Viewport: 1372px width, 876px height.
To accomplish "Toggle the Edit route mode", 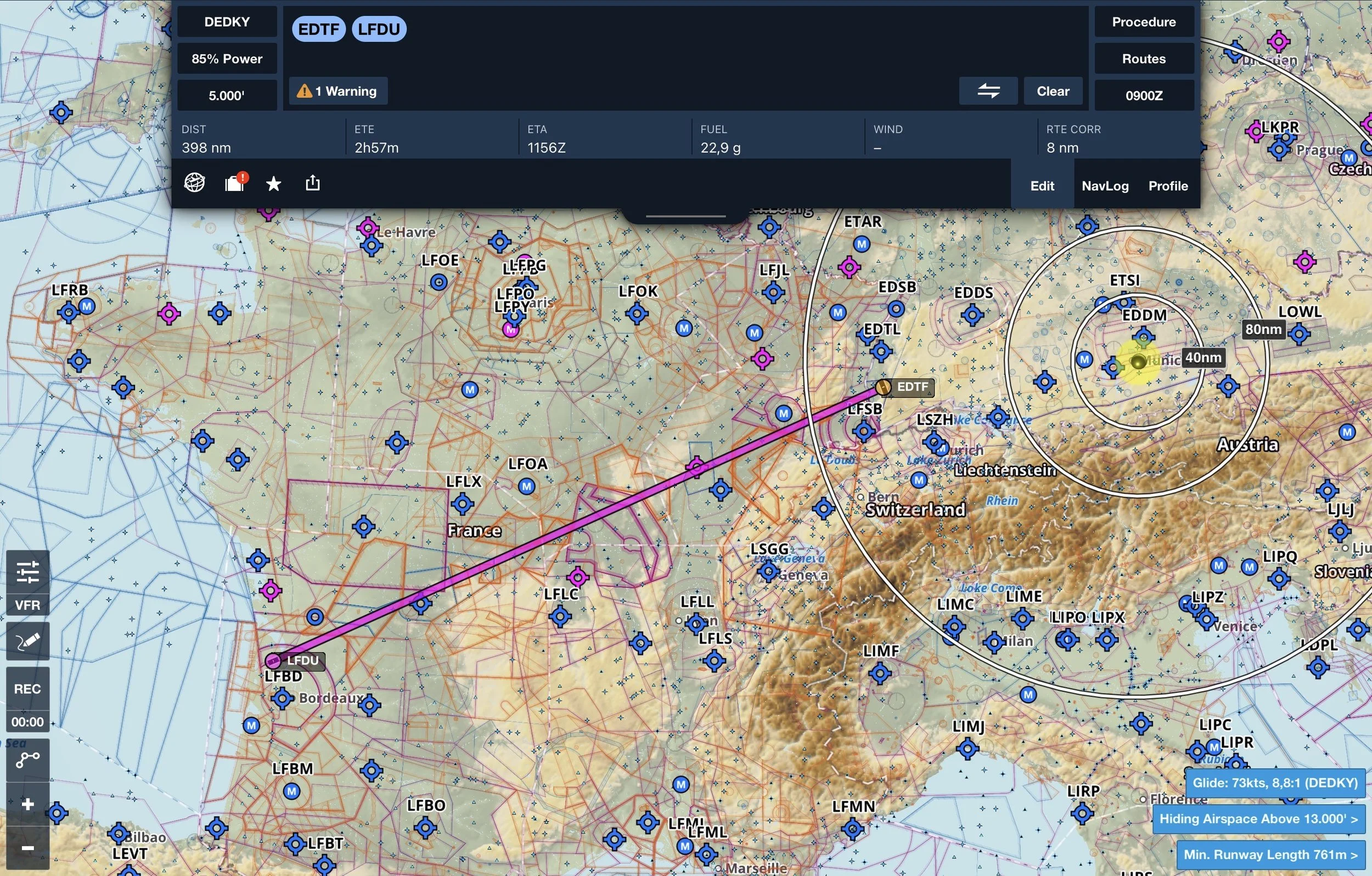I will point(1042,186).
